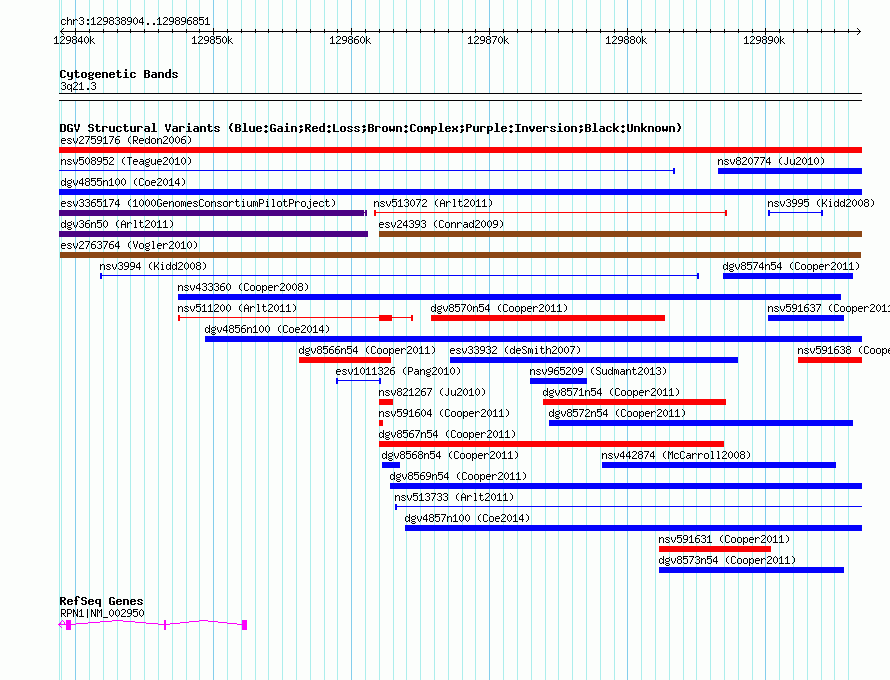Click the nsv591631 (Cooper2011) label
Screen dimensions: 890x680
[724, 539]
